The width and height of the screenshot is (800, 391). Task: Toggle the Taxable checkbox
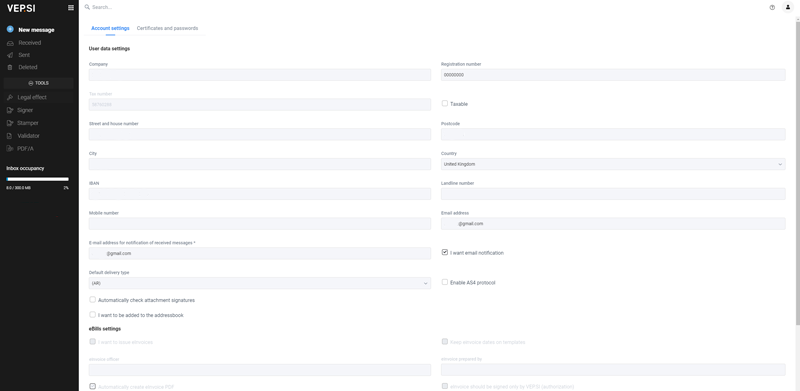[x=445, y=103]
